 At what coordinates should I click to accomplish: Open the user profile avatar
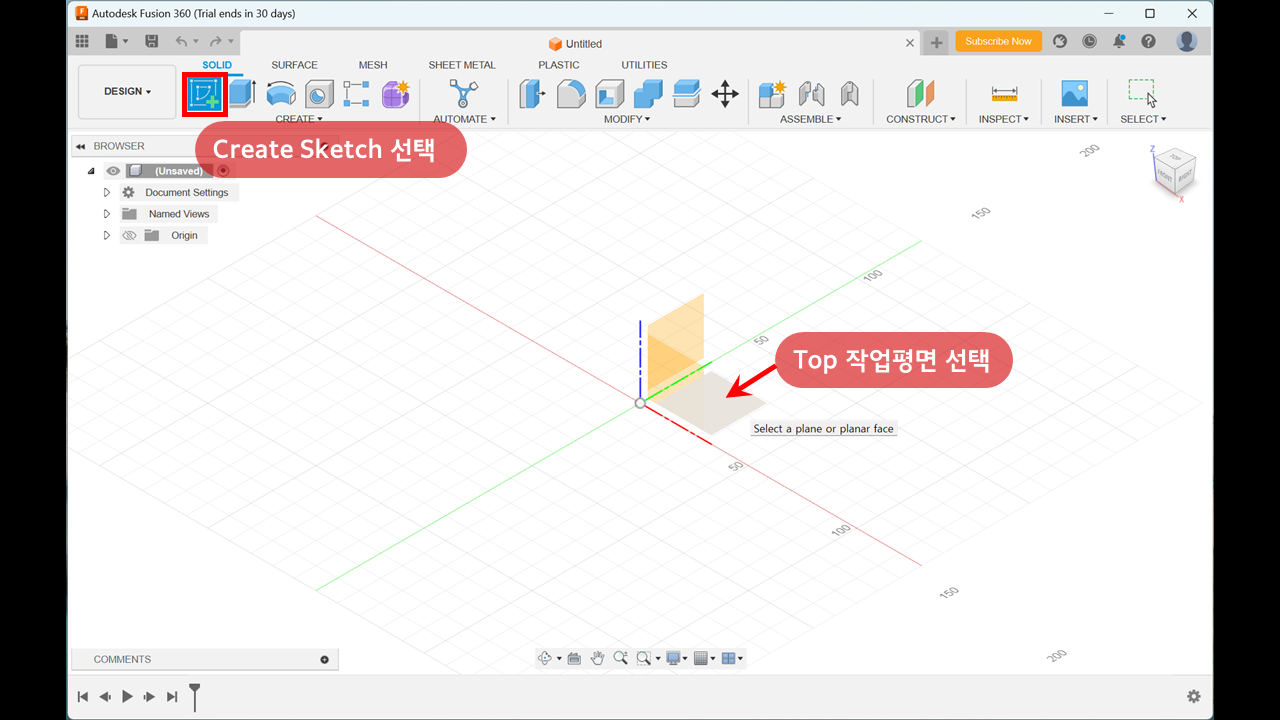point(1187,41)
